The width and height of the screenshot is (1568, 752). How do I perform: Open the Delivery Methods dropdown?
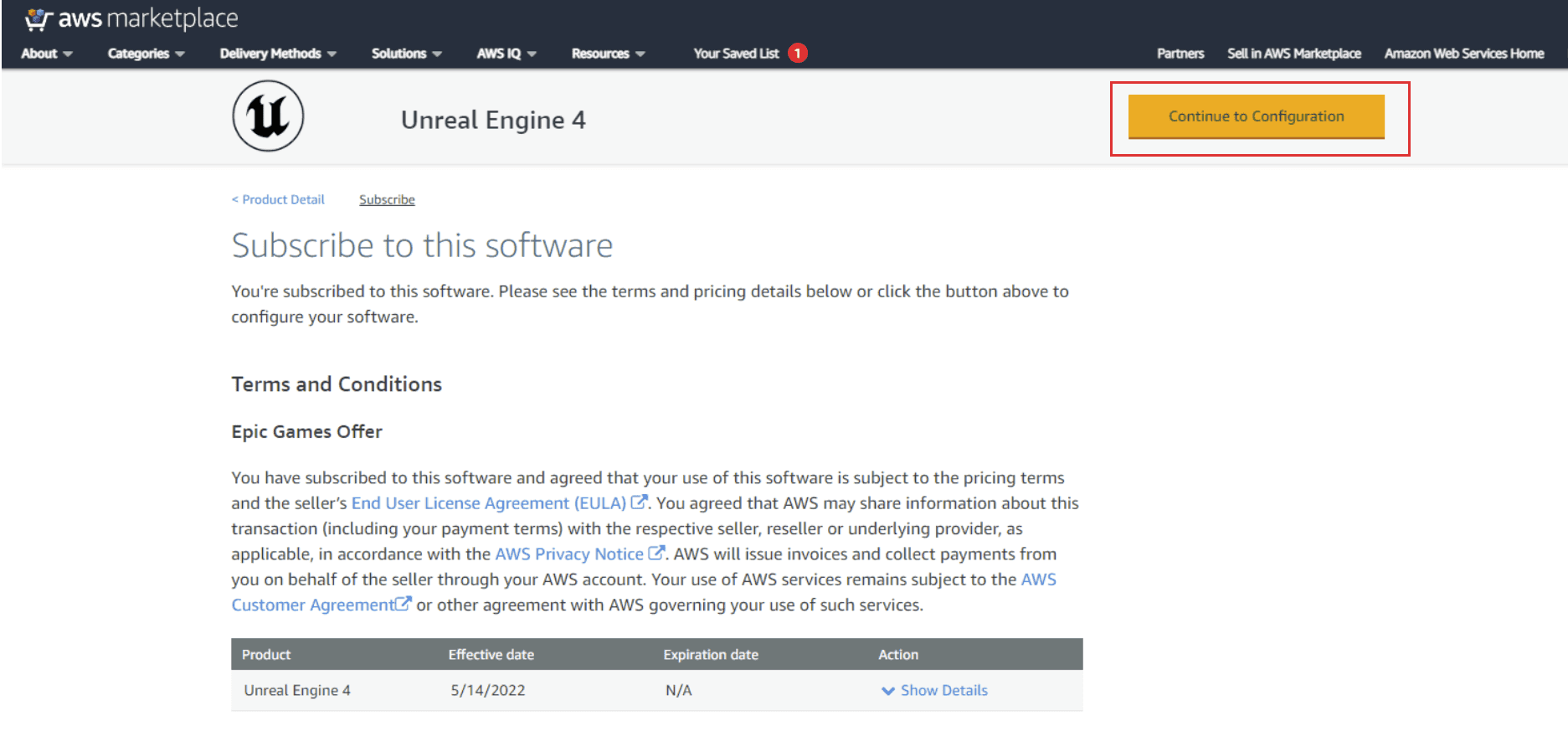[x=278, y=54]
